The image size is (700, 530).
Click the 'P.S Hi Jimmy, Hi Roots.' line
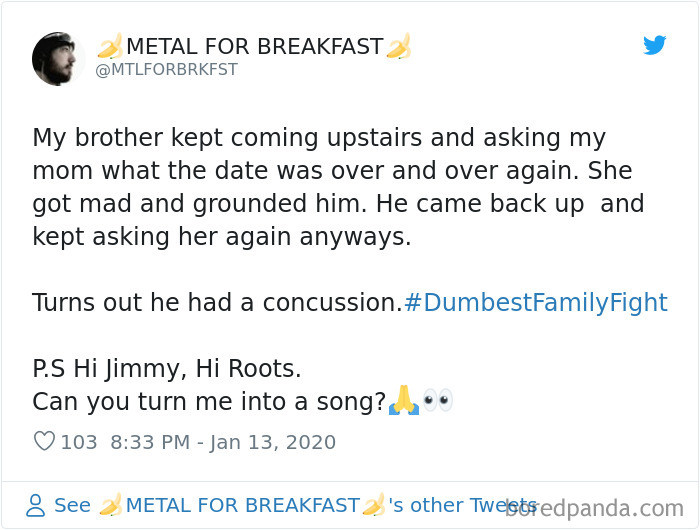coord(166,368)
